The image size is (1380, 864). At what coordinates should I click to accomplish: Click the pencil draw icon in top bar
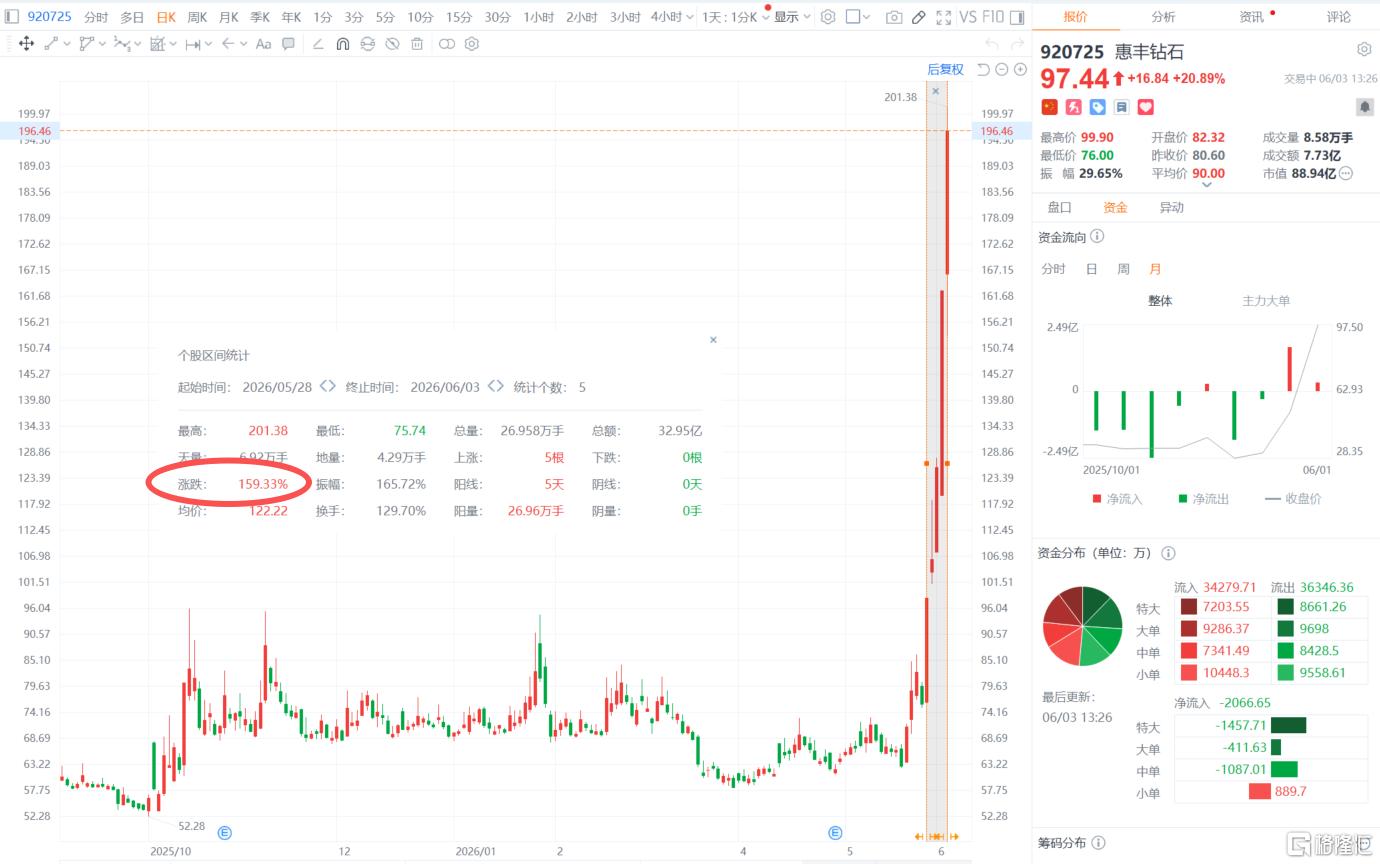tap(919, 17)
